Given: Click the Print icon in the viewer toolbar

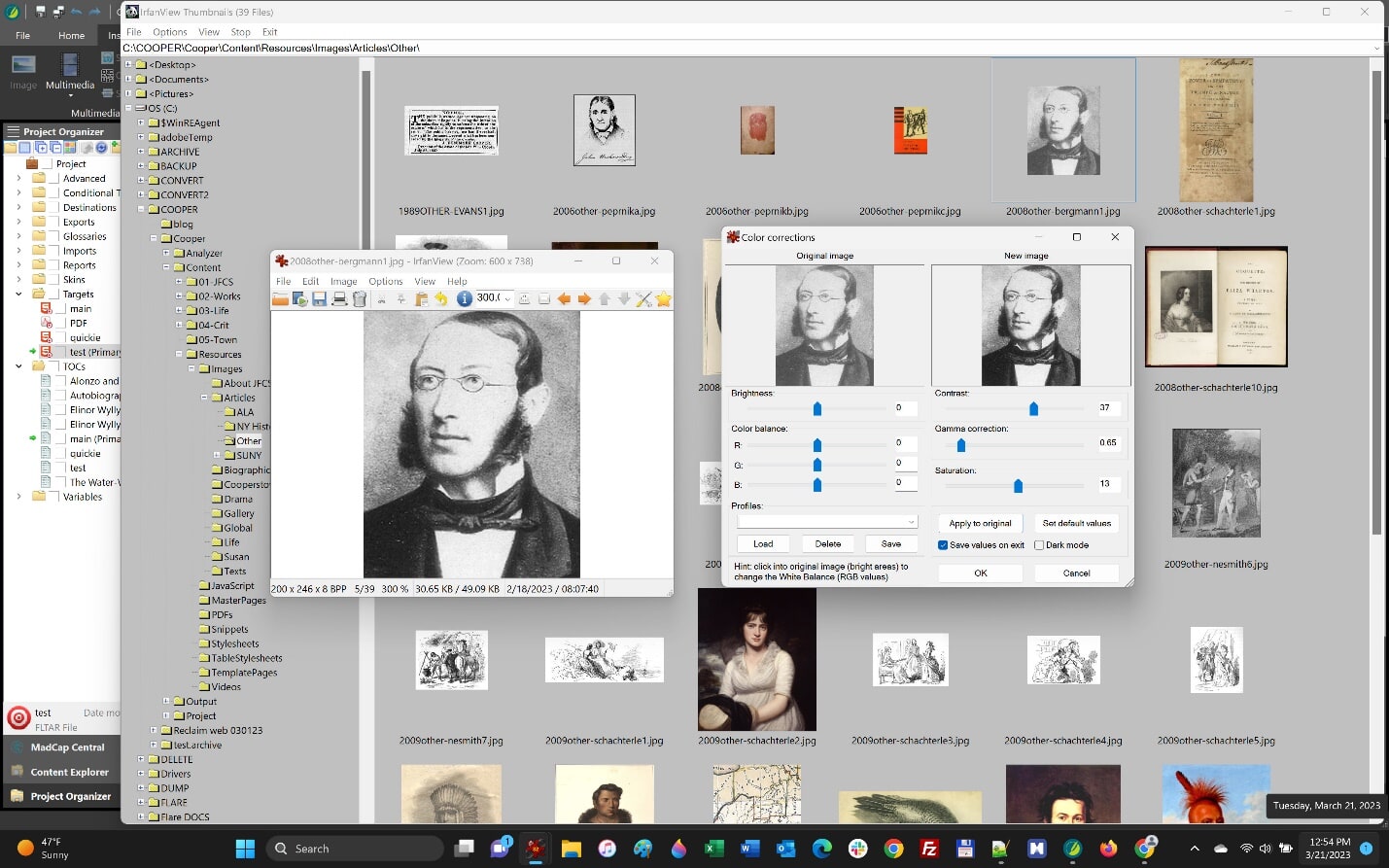Looking at the screenshot, I should pyautogui.click(x=339, y=299).
